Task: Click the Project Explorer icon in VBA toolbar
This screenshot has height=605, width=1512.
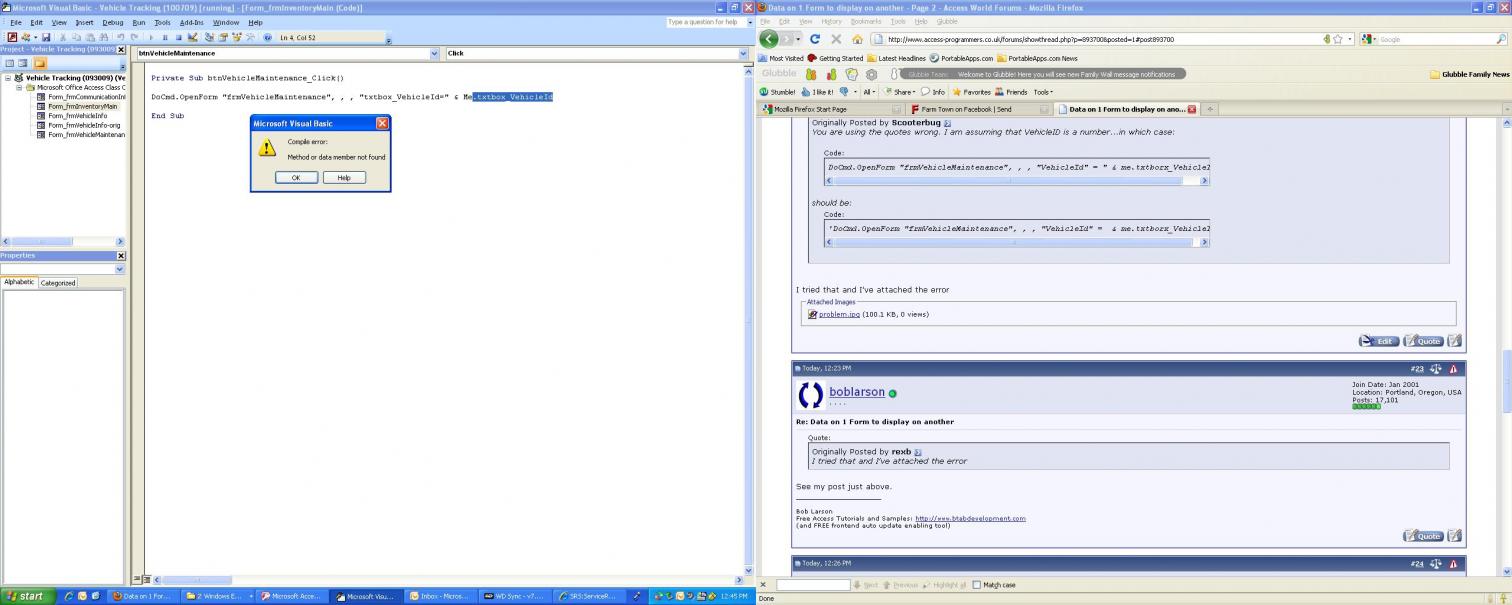Action: tap(209, 37)
